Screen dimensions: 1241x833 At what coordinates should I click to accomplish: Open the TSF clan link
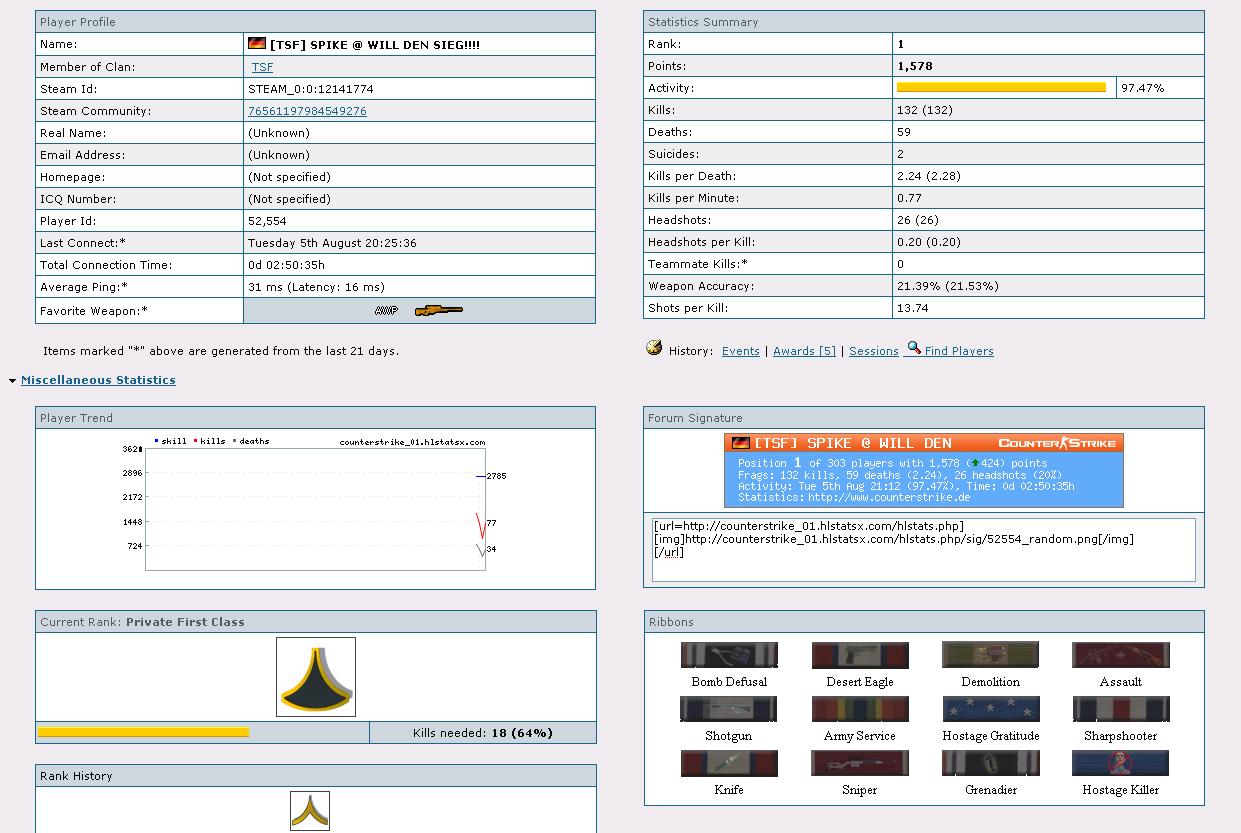point(262,67)
